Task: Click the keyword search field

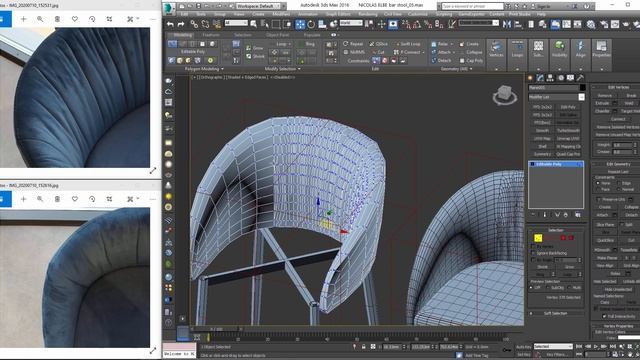Action: 472,6
